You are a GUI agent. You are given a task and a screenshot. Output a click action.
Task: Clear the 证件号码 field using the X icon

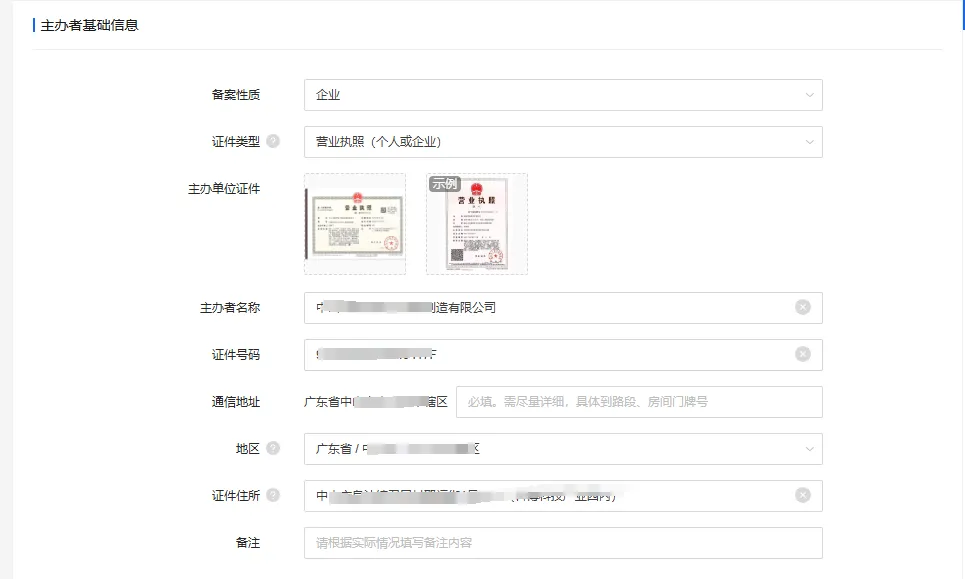[802, 355]
